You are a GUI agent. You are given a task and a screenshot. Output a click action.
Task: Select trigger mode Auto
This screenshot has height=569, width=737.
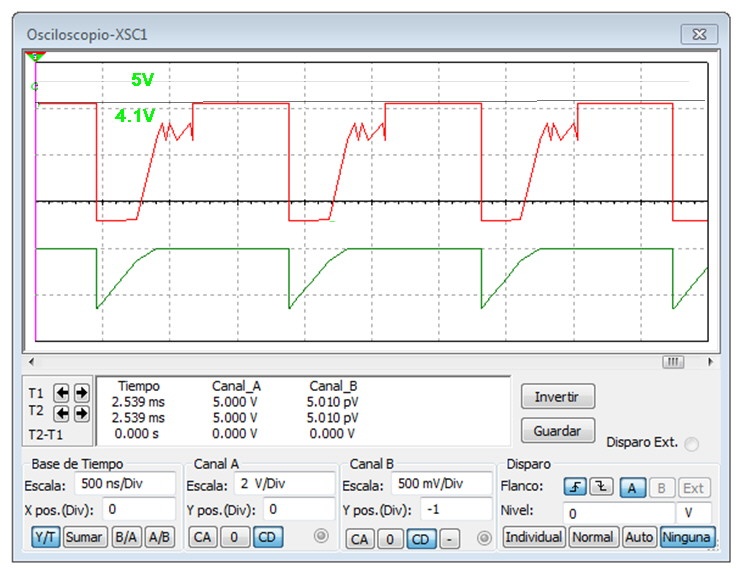tap(638, 537)
